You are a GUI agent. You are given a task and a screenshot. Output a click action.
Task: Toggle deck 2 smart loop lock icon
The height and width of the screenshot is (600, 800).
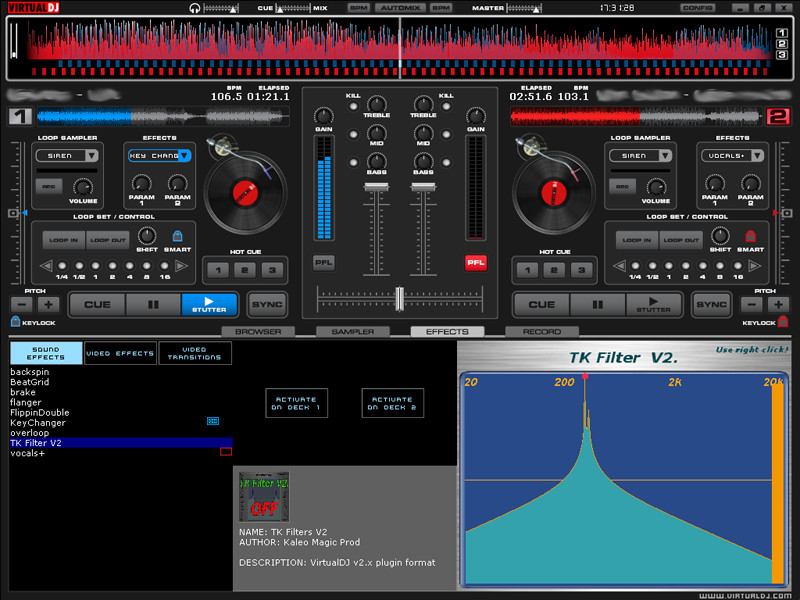[750, 236]
